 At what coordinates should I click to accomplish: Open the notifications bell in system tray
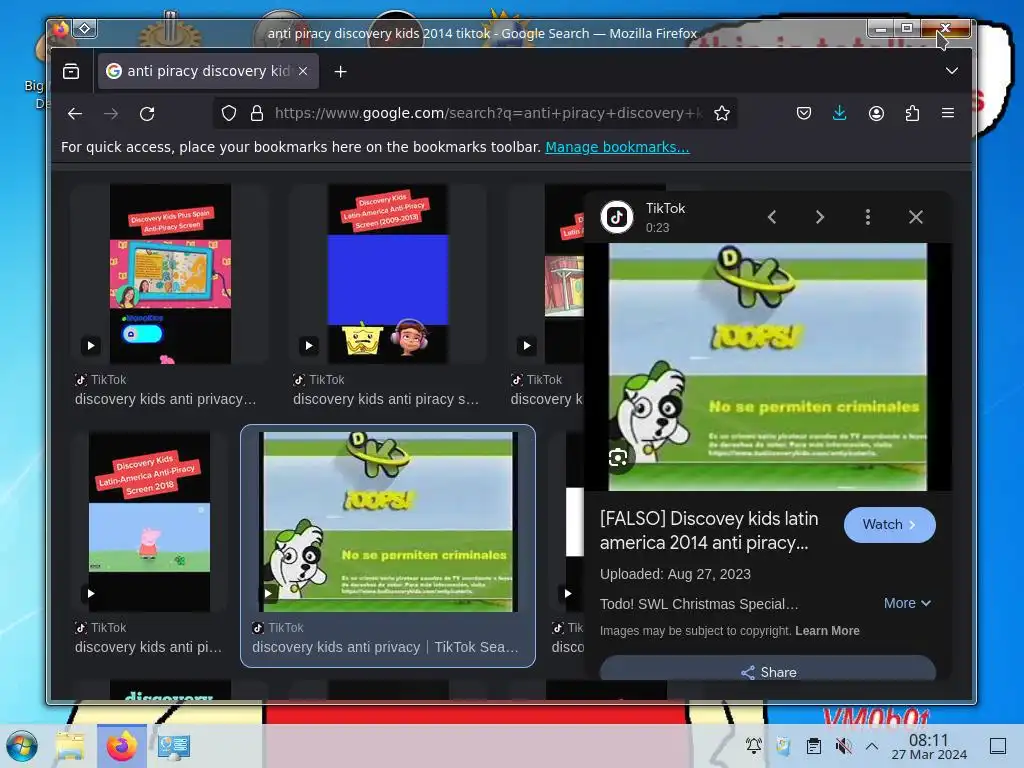[754, 746]
